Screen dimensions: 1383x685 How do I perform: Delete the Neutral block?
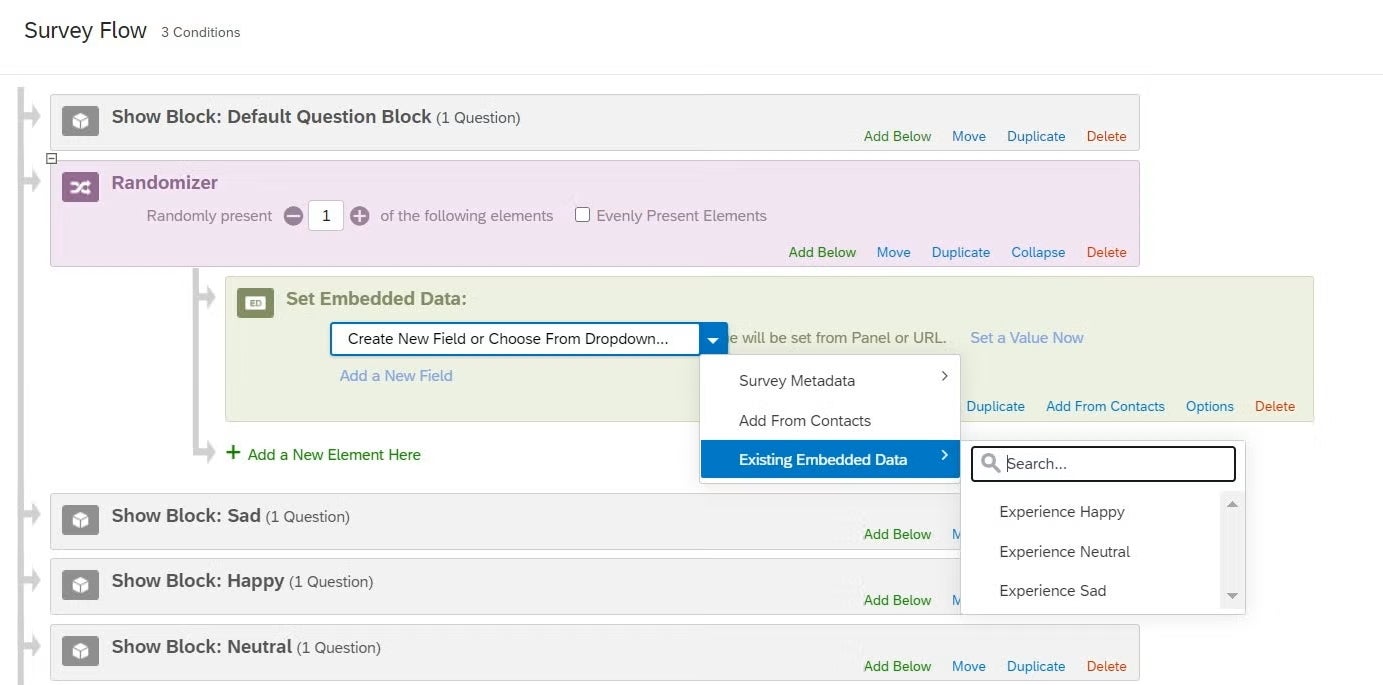coord(1106,666)
